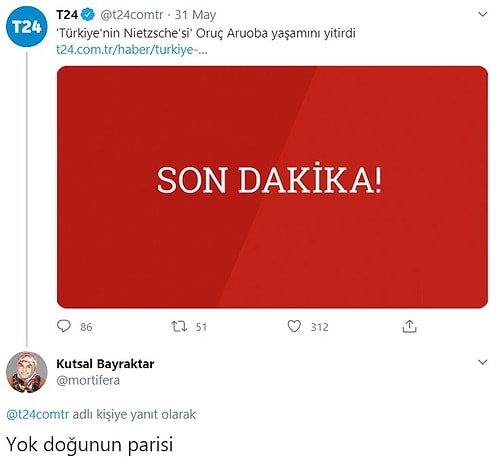Expand the Kutsal Bayraktar reply options chevron

(x=482, y=362)
